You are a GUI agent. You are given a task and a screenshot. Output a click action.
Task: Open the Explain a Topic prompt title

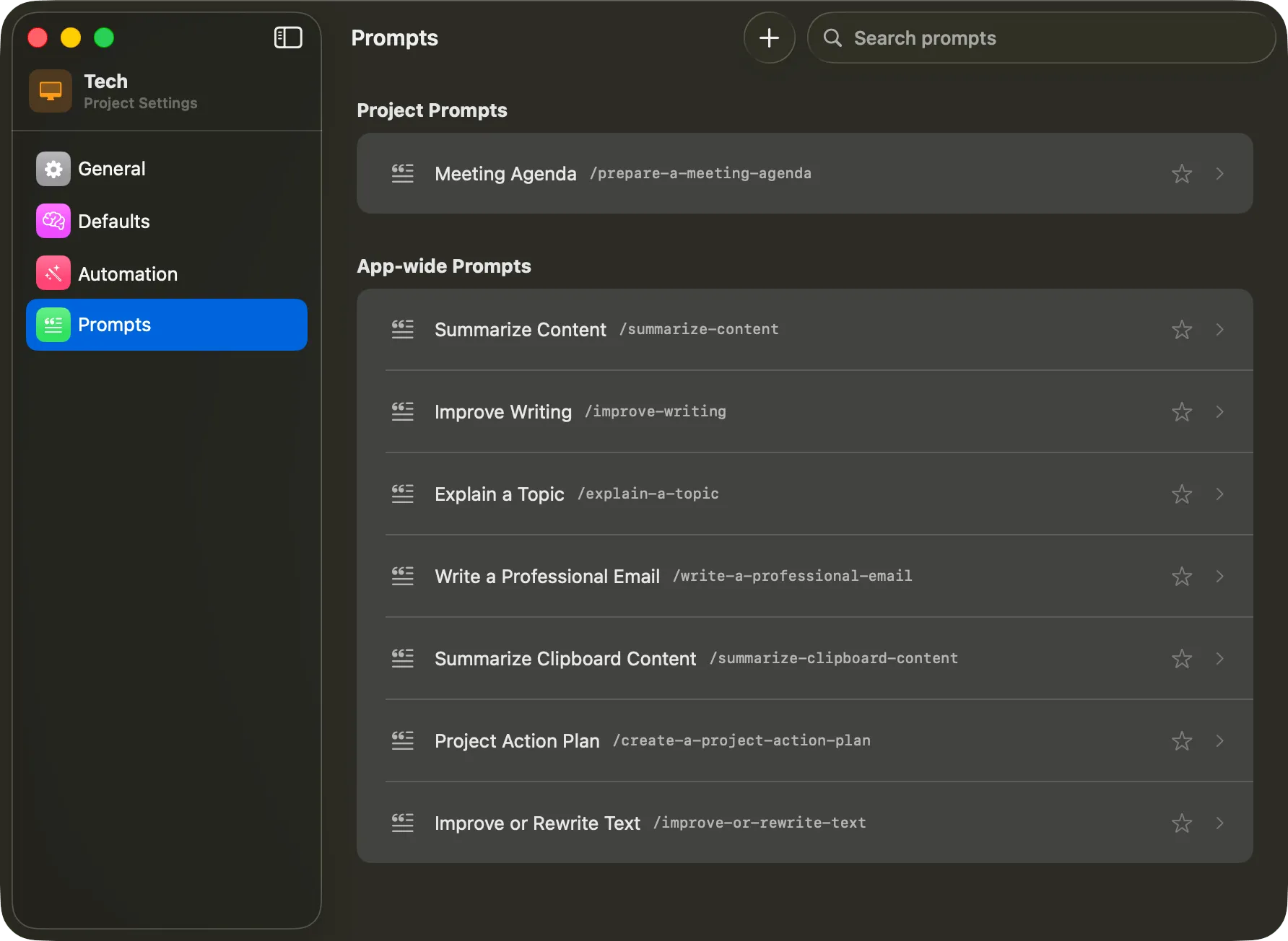[499, 494]
